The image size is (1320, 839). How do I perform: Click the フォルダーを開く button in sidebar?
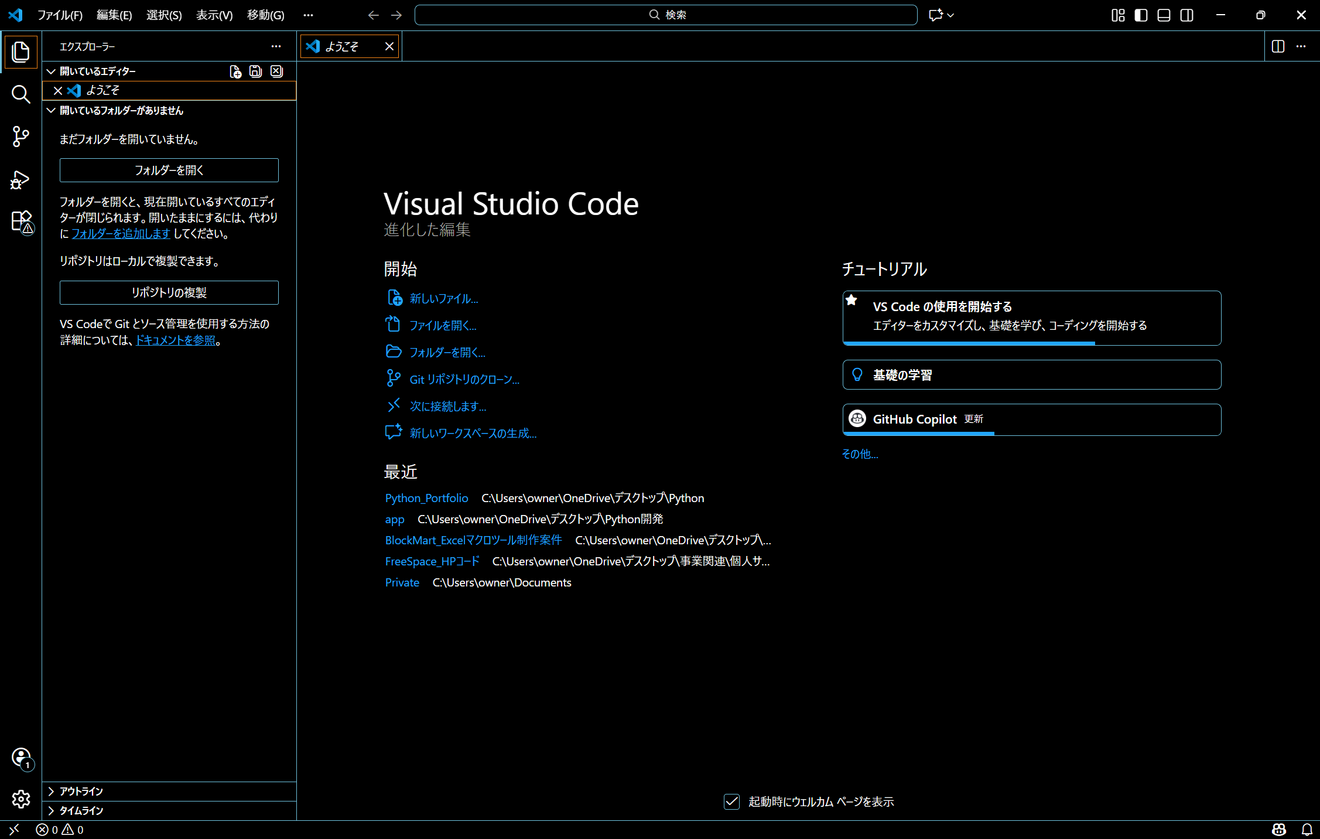(169, 170)
